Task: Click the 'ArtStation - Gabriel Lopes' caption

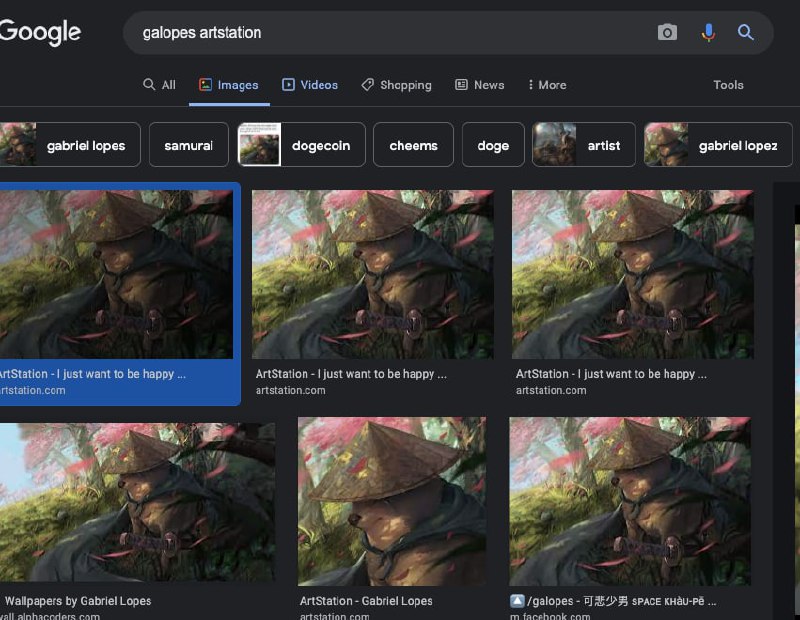Action: 366,601
